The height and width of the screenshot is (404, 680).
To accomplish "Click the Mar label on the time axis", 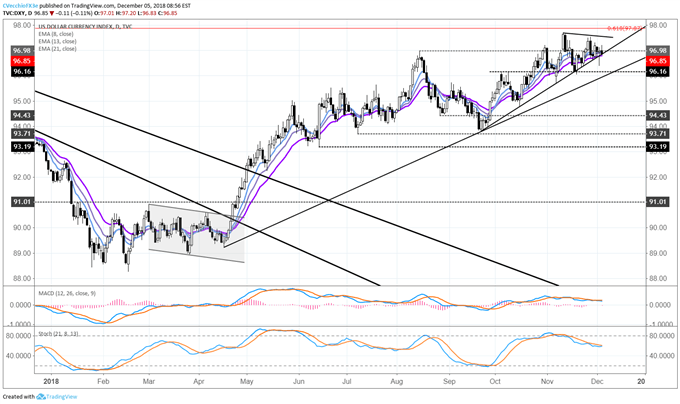I will point(149,381).
